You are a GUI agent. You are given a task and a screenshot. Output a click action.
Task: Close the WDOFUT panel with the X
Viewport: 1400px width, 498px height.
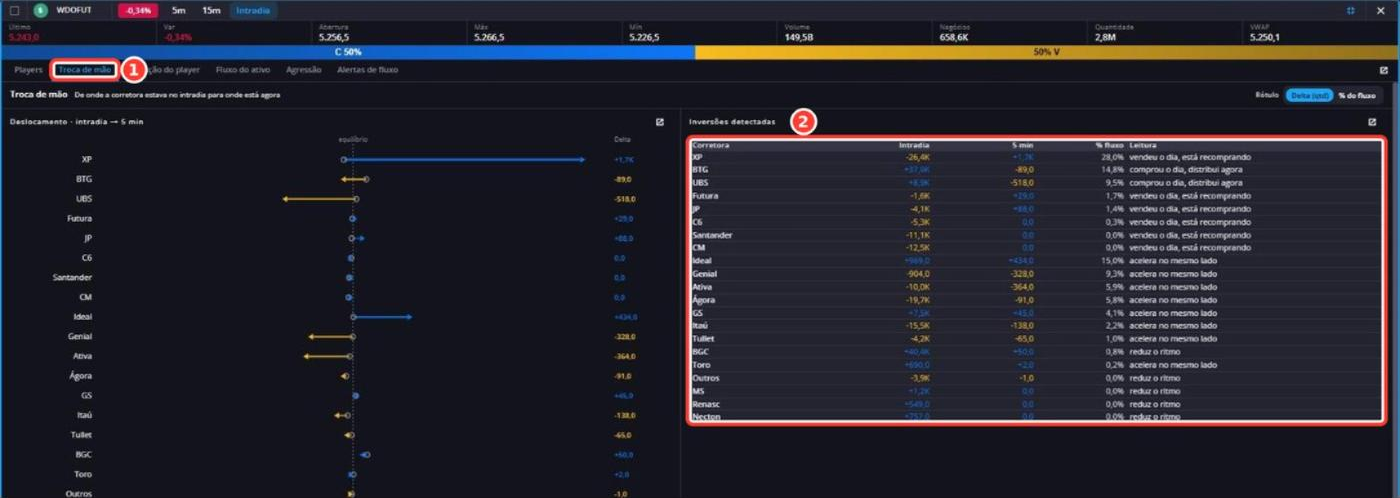1381,10
